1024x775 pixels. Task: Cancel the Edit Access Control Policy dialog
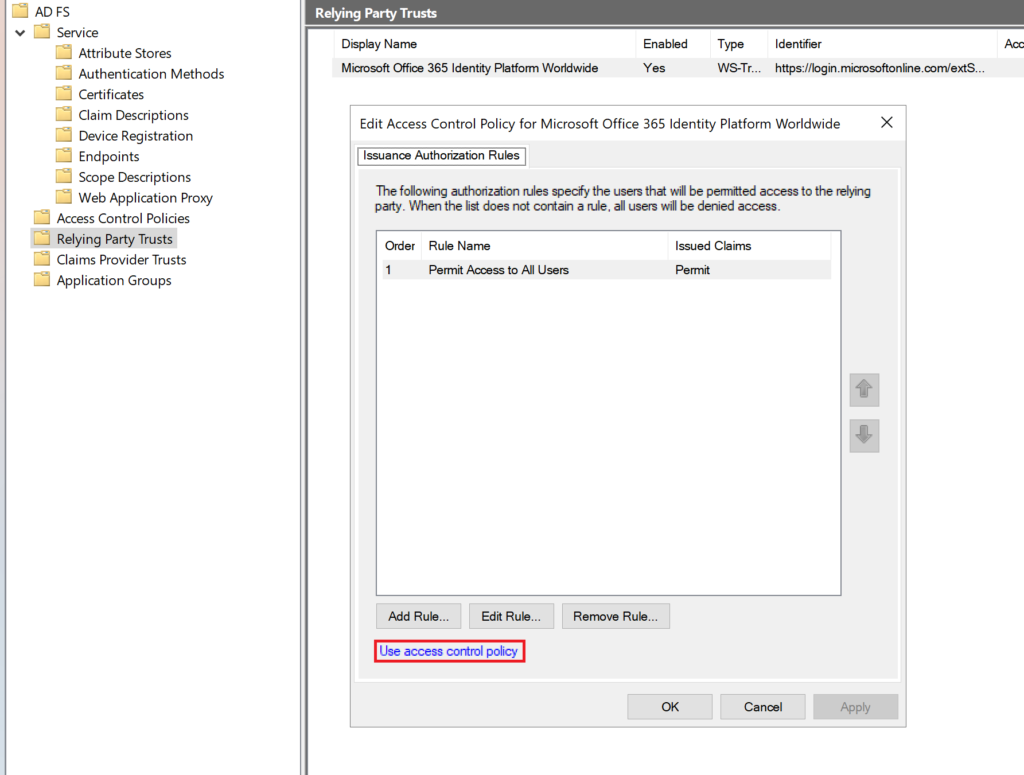pyautogui.click(x=762, y=707)
